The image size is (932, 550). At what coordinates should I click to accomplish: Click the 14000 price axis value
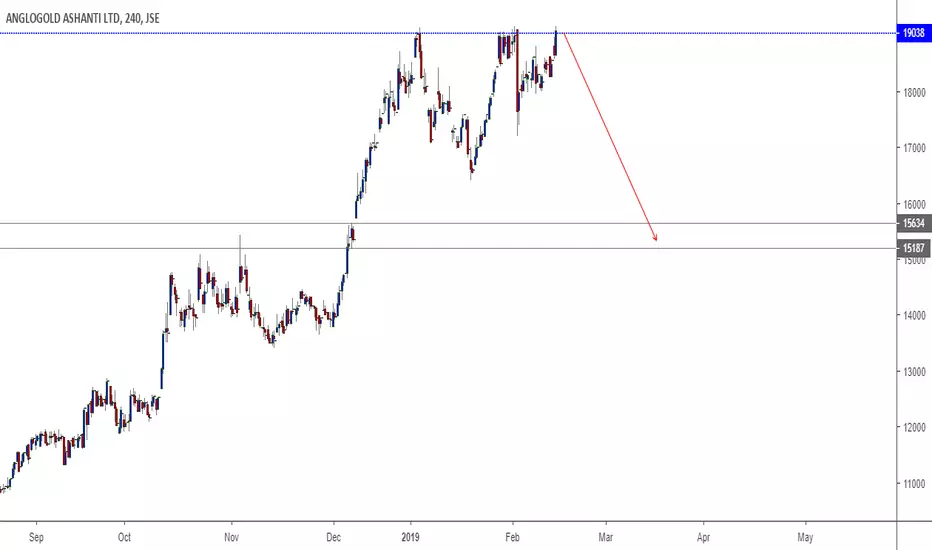pos(914,316)
